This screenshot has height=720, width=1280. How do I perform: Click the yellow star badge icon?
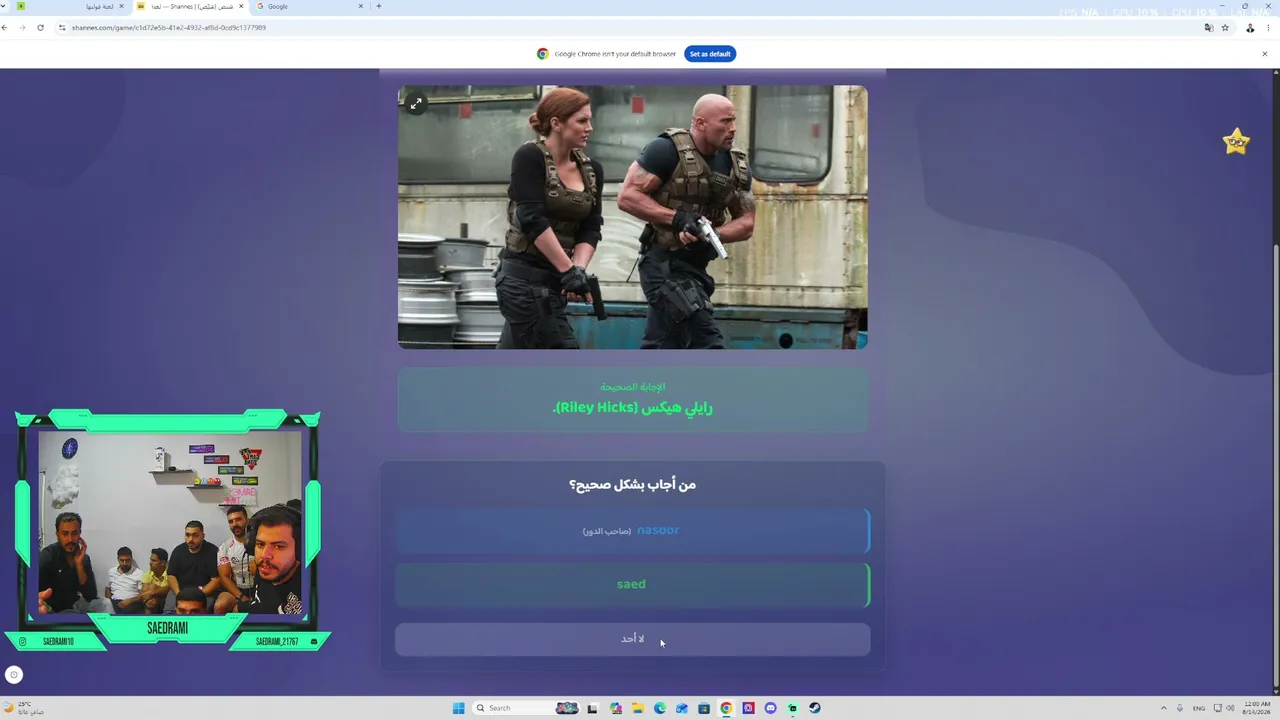pos(1237,142)
